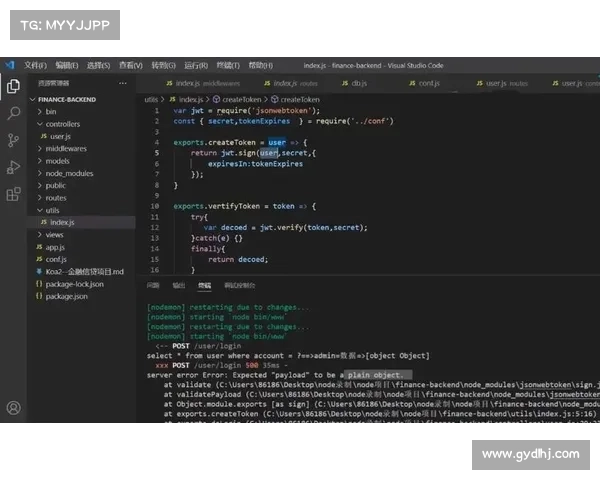Open the 文件(F) menu
This screenshot has height=480, width=600.
[35, 65]
